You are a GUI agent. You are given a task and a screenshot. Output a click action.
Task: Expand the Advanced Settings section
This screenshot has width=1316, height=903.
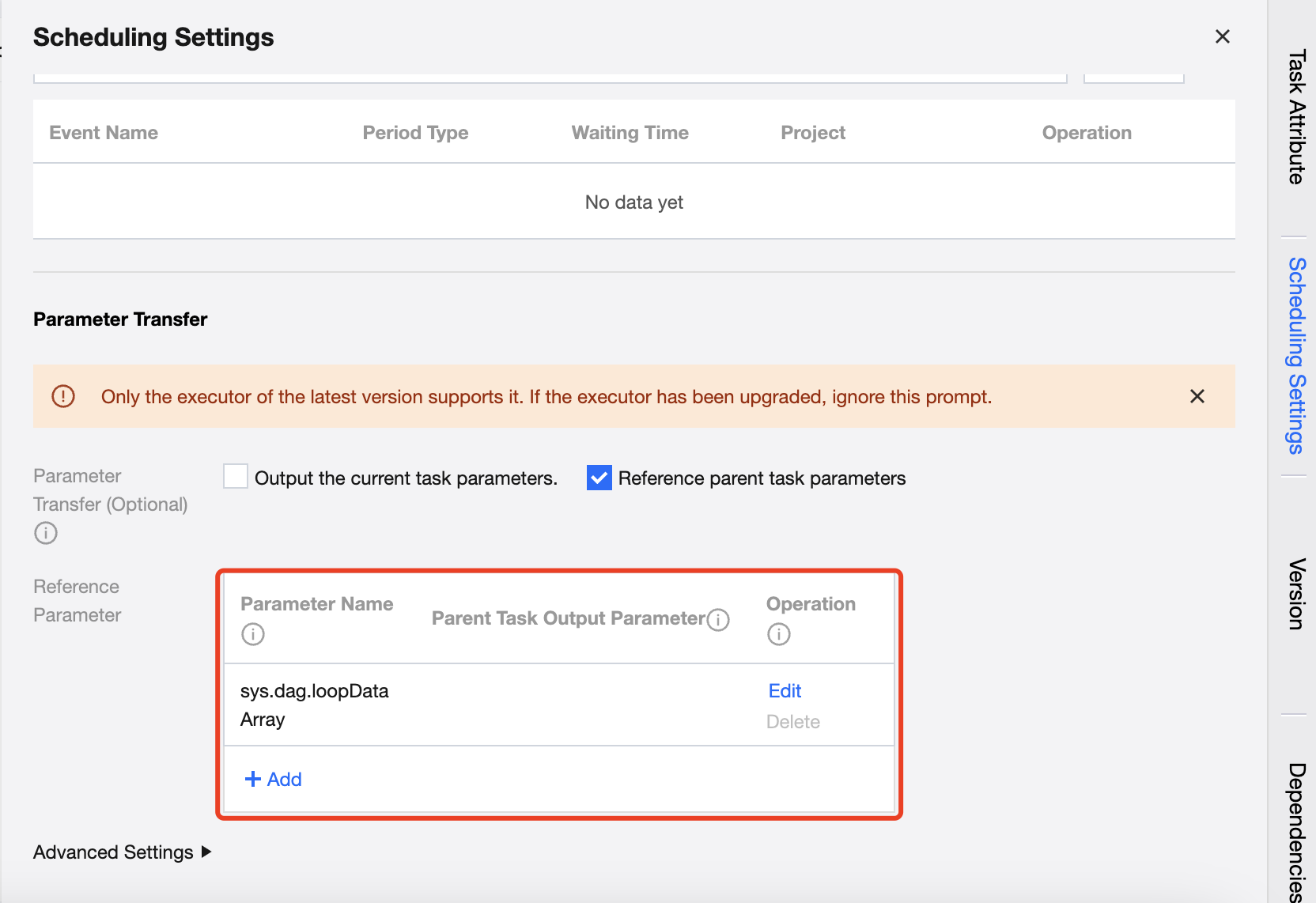(123, 852)
